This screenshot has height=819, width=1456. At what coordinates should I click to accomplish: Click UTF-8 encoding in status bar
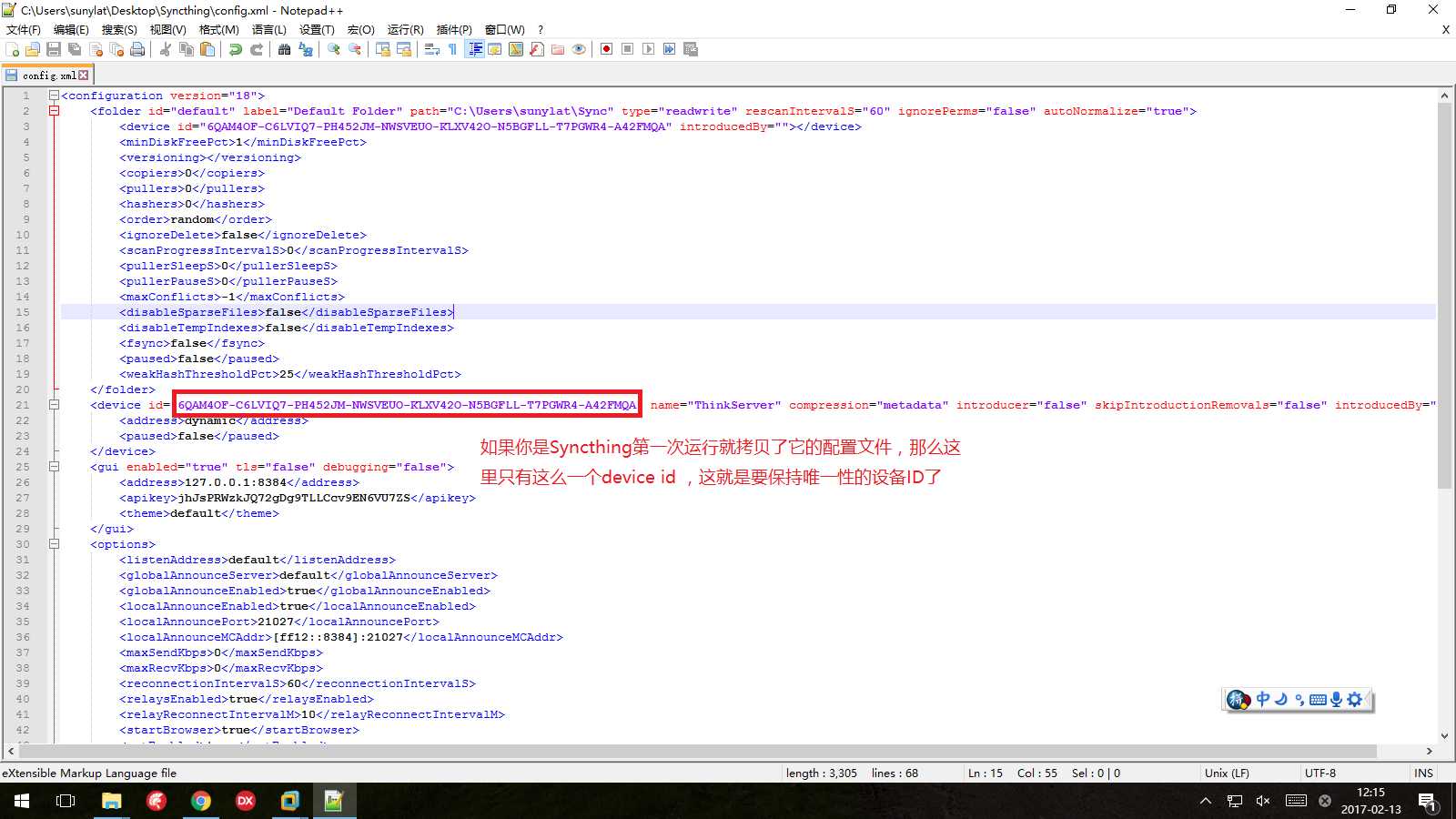point(1319,773)
